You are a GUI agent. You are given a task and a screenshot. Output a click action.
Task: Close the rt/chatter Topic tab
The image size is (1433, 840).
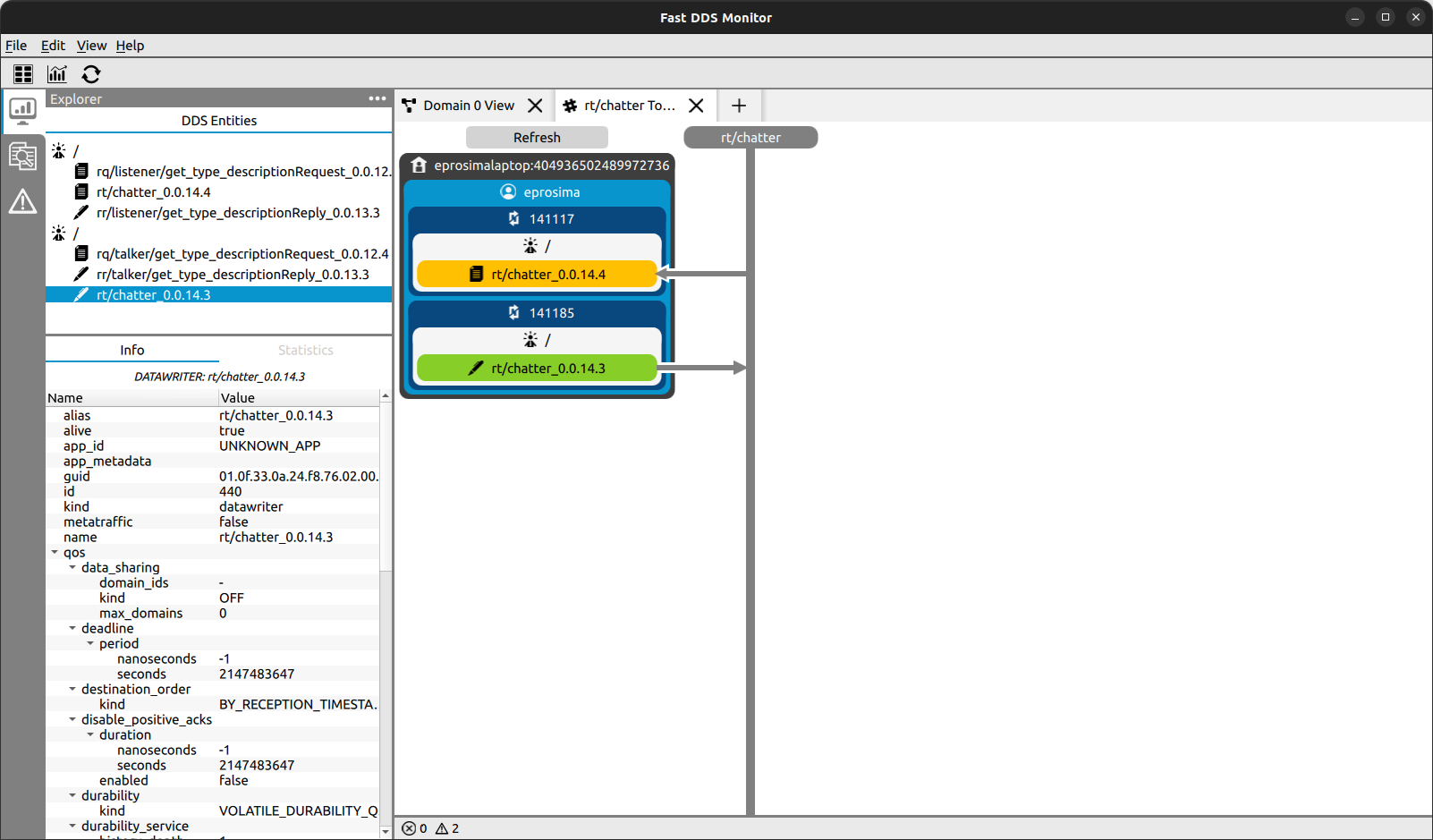[696, 106]
